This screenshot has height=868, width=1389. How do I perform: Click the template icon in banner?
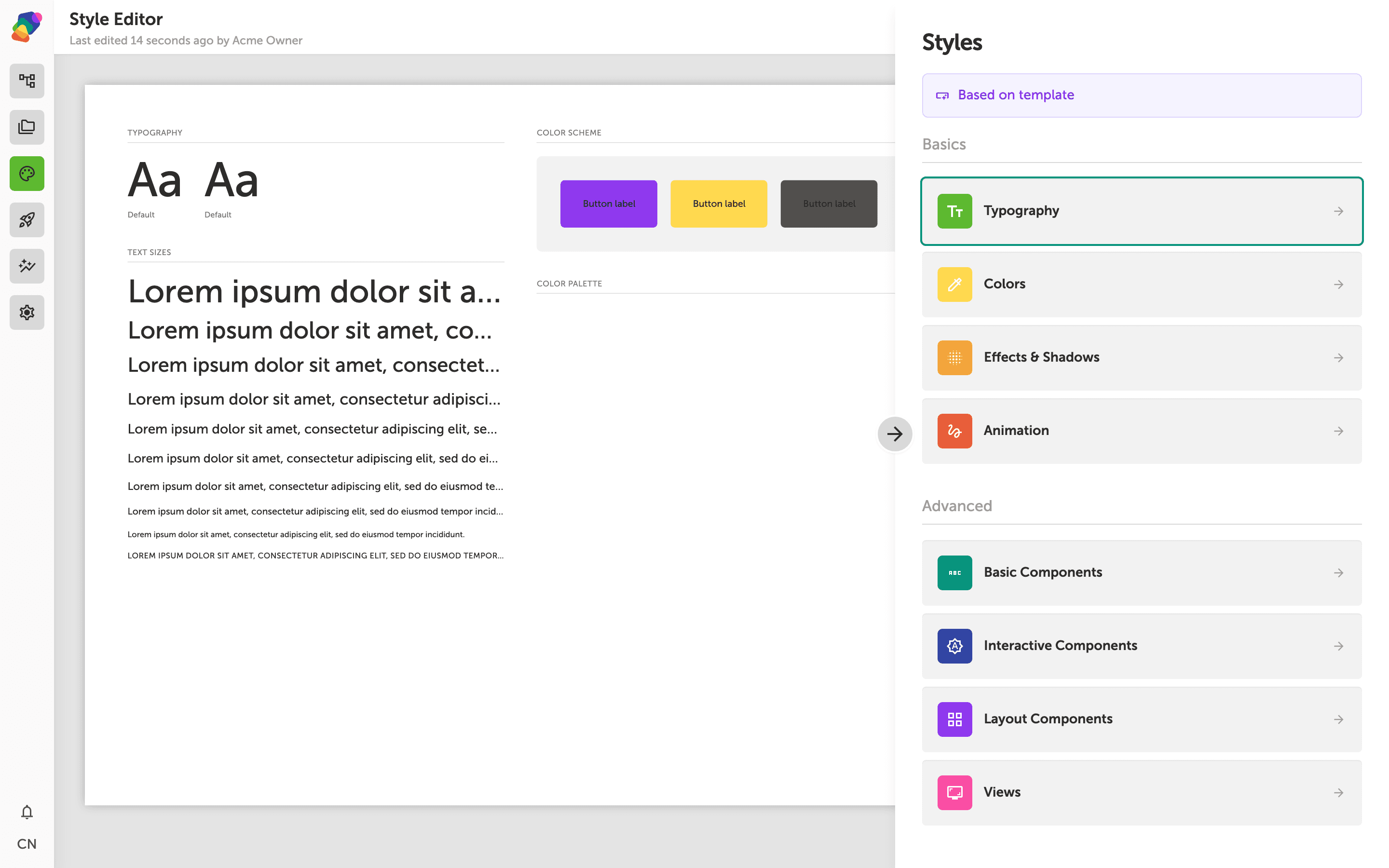tap(942, 95)
